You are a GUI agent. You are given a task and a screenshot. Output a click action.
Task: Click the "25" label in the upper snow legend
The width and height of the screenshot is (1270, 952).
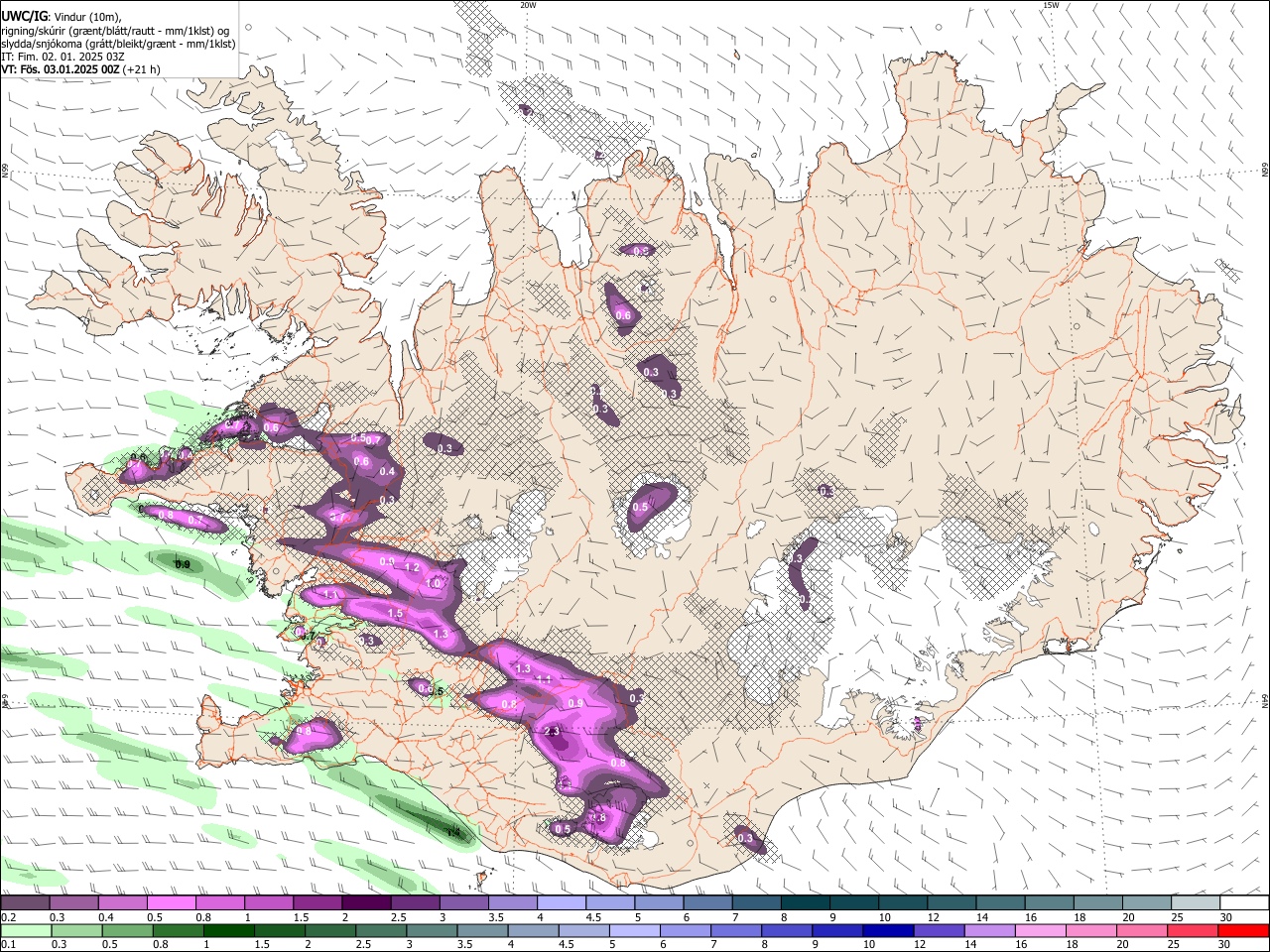coord(1177,917)
